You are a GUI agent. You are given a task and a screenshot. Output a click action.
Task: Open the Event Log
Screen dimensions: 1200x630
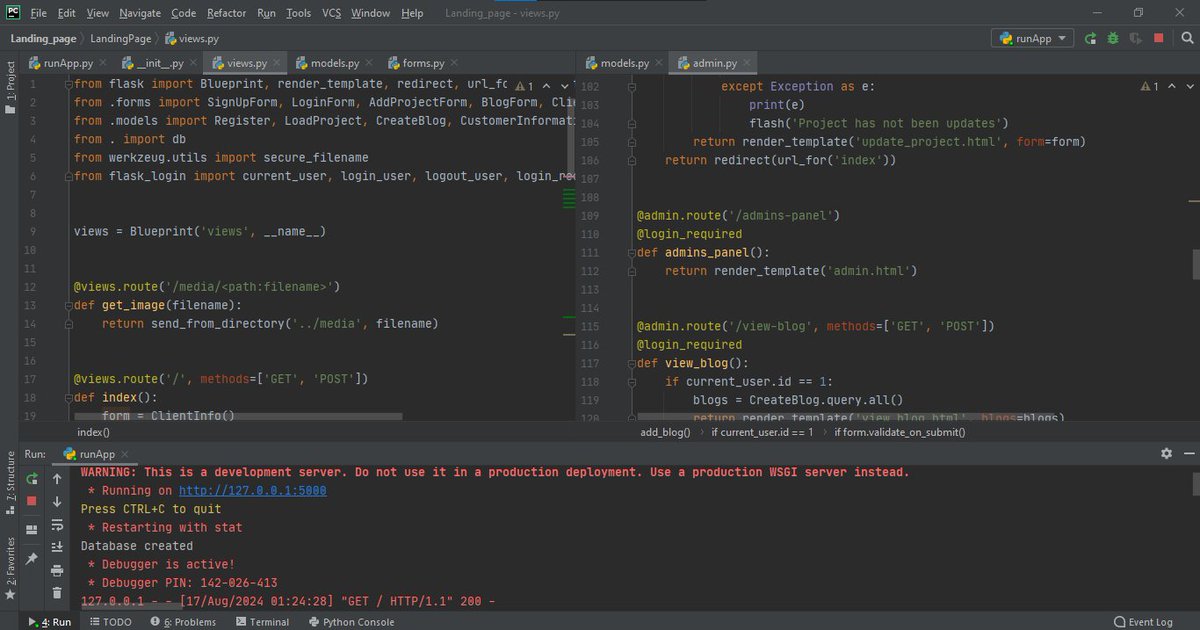pyautogui.click(x=1143, y=621)
